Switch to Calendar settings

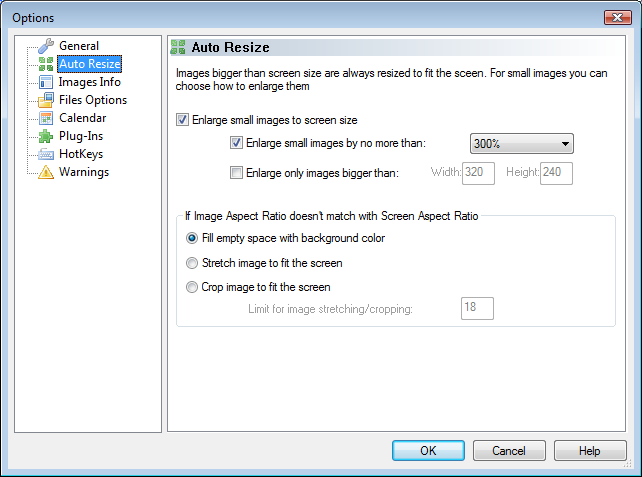click(x=83, y=118)
